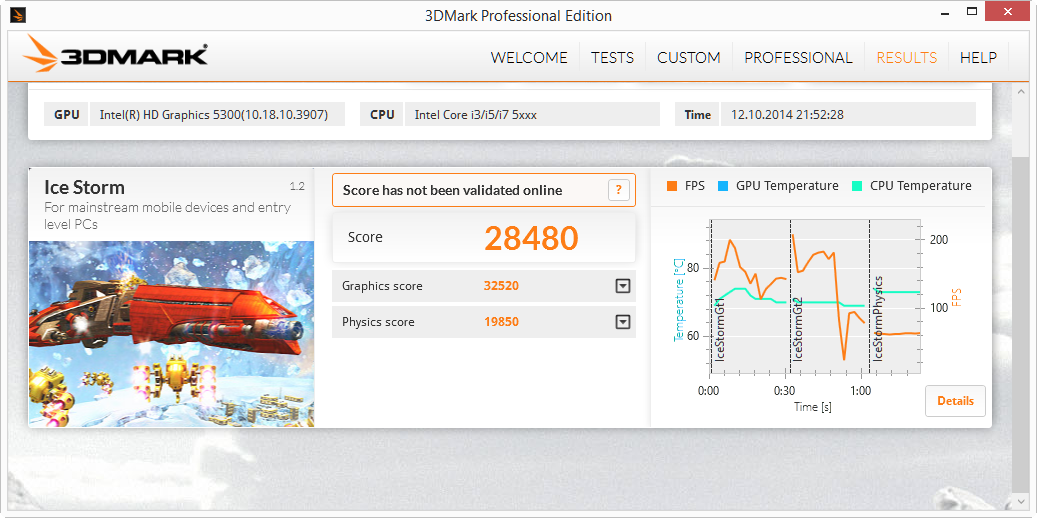Click the orange FPS legend swatch
Screen dimensions: 1037x518
(672, 186)
